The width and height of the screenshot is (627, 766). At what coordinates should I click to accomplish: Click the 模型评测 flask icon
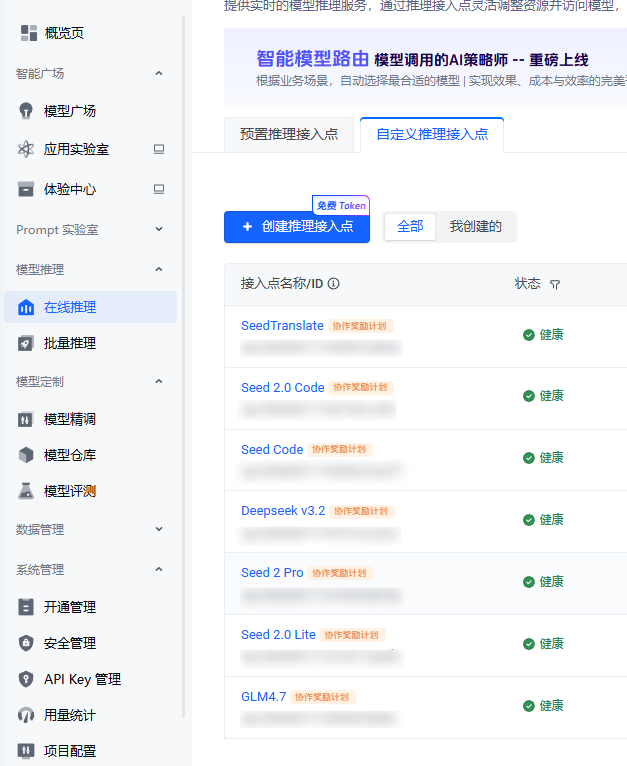[27, 491]
